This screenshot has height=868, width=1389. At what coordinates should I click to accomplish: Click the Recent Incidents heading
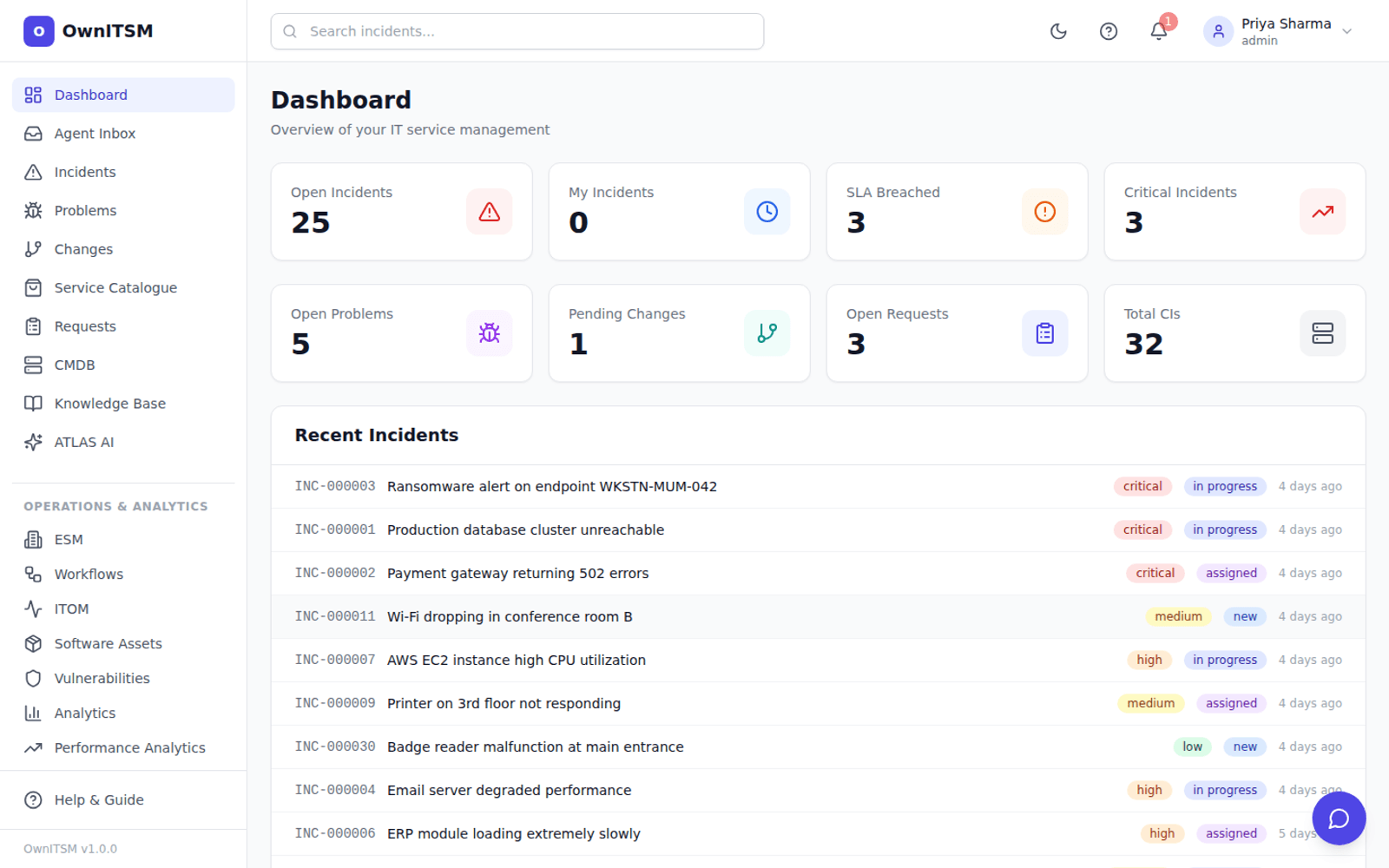[377, 436]
